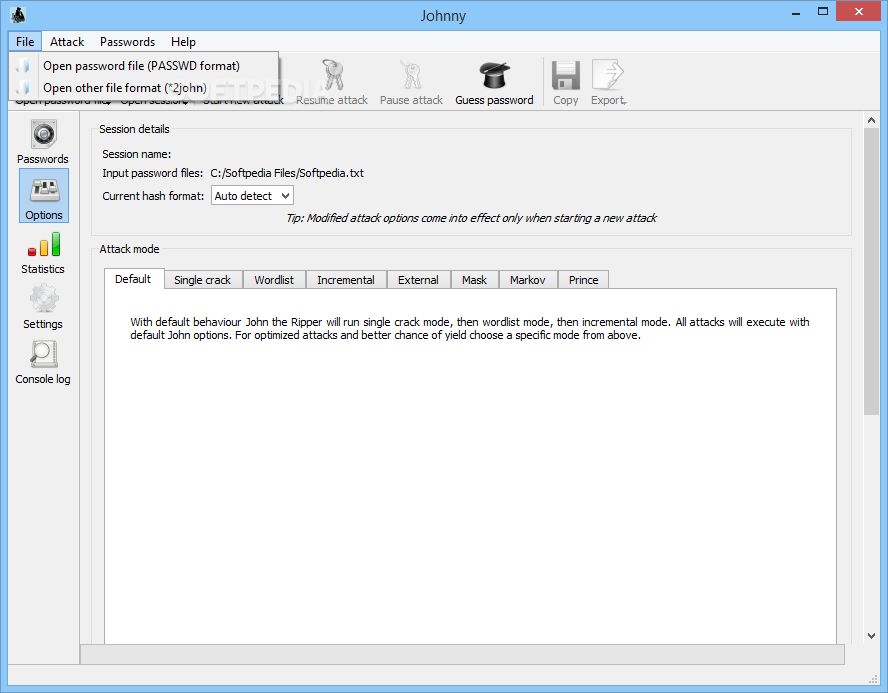
Task: Expand the Current hash format dropdown
Action: pyautogui.click(x=253, y=196)
